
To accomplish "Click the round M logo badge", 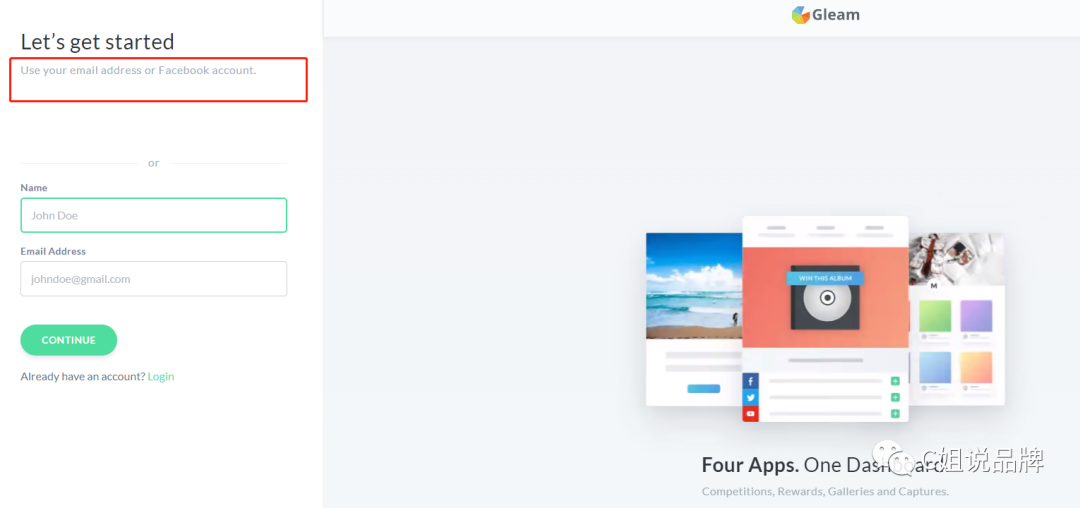I will pos(933,285).
